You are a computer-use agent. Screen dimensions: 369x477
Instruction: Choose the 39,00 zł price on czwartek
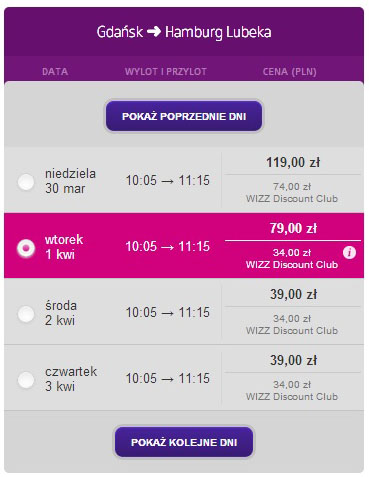293,360
